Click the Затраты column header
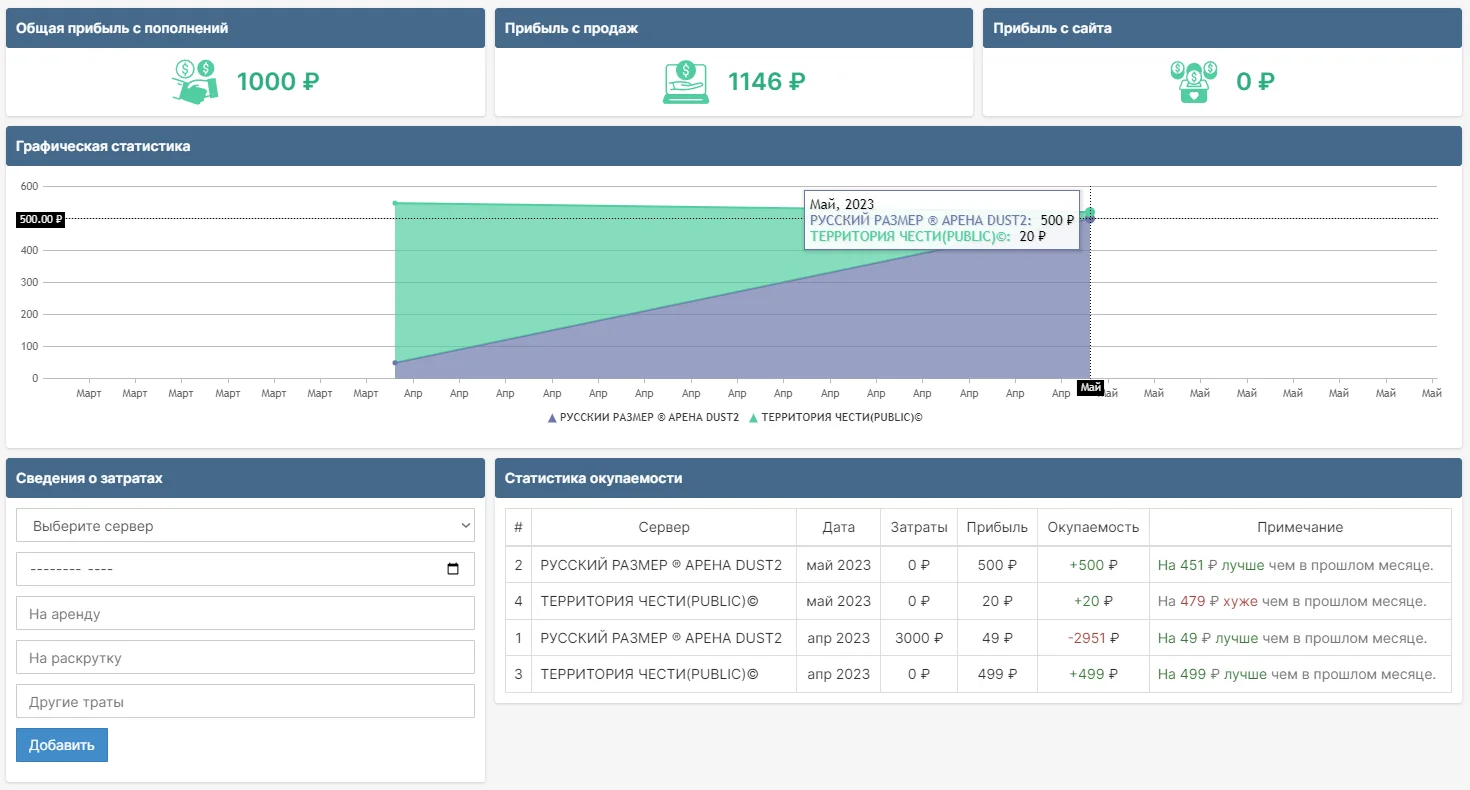The height and width of the screenshot is (790, 1470). tap(918, 527)
